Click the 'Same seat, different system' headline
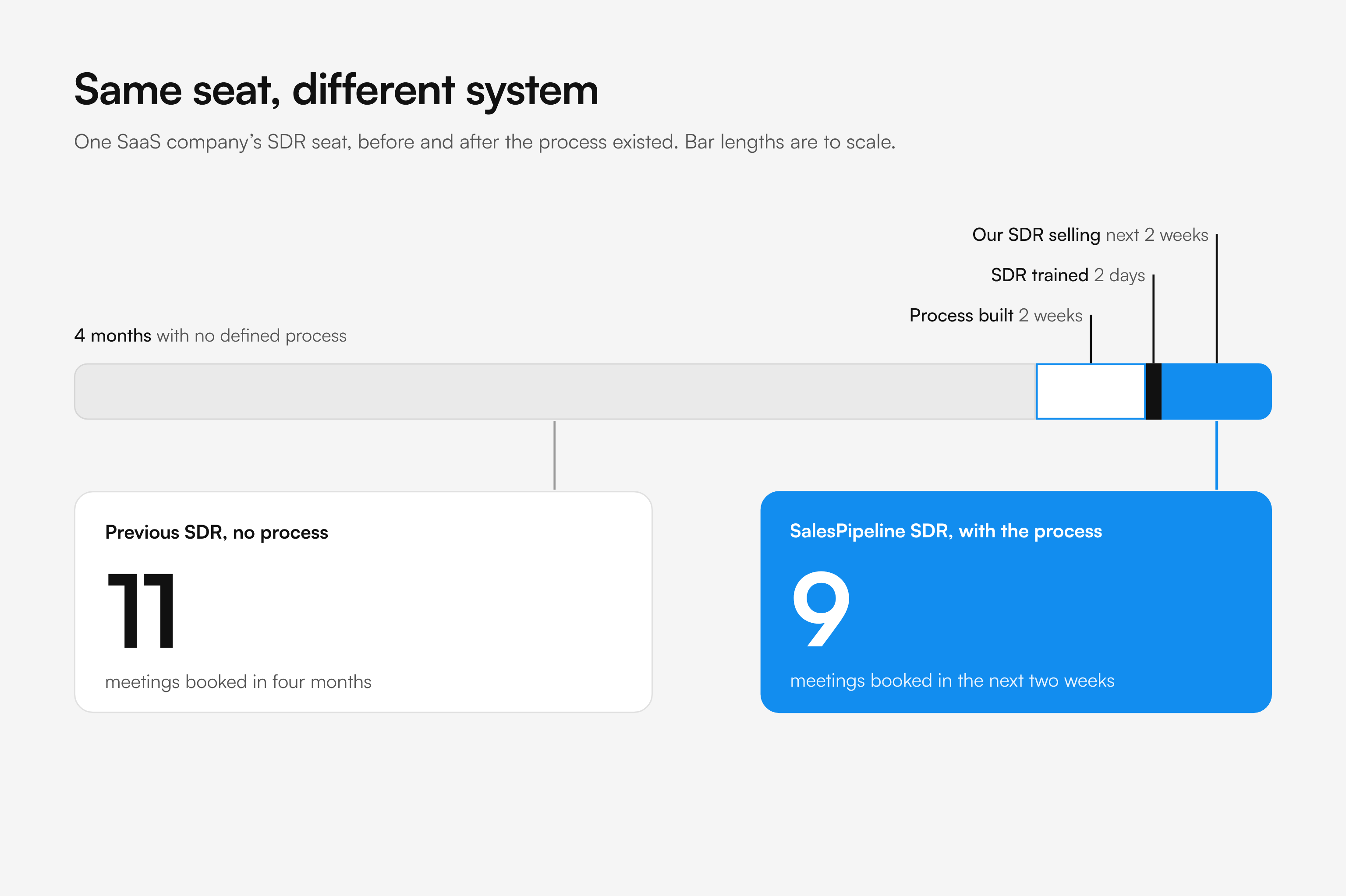This screenshot has width=1346, height=896. pos(336,90)
